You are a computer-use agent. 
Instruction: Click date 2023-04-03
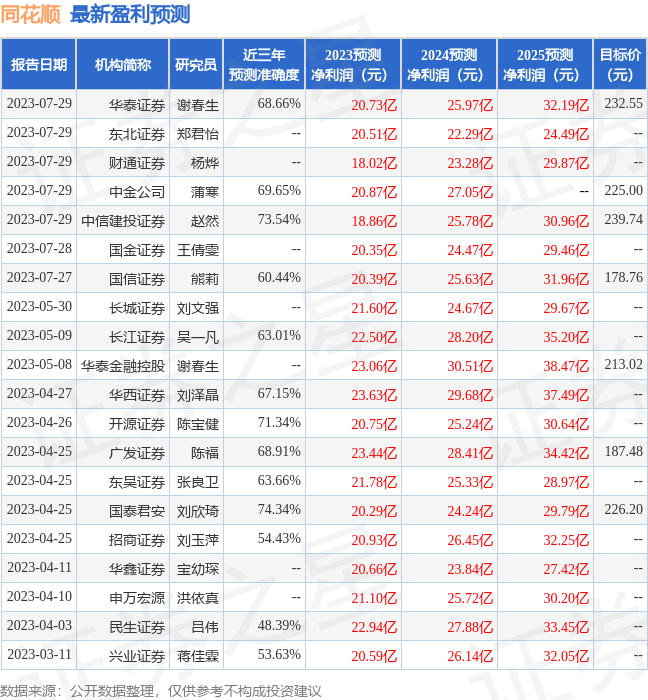(x=39, y=626)
